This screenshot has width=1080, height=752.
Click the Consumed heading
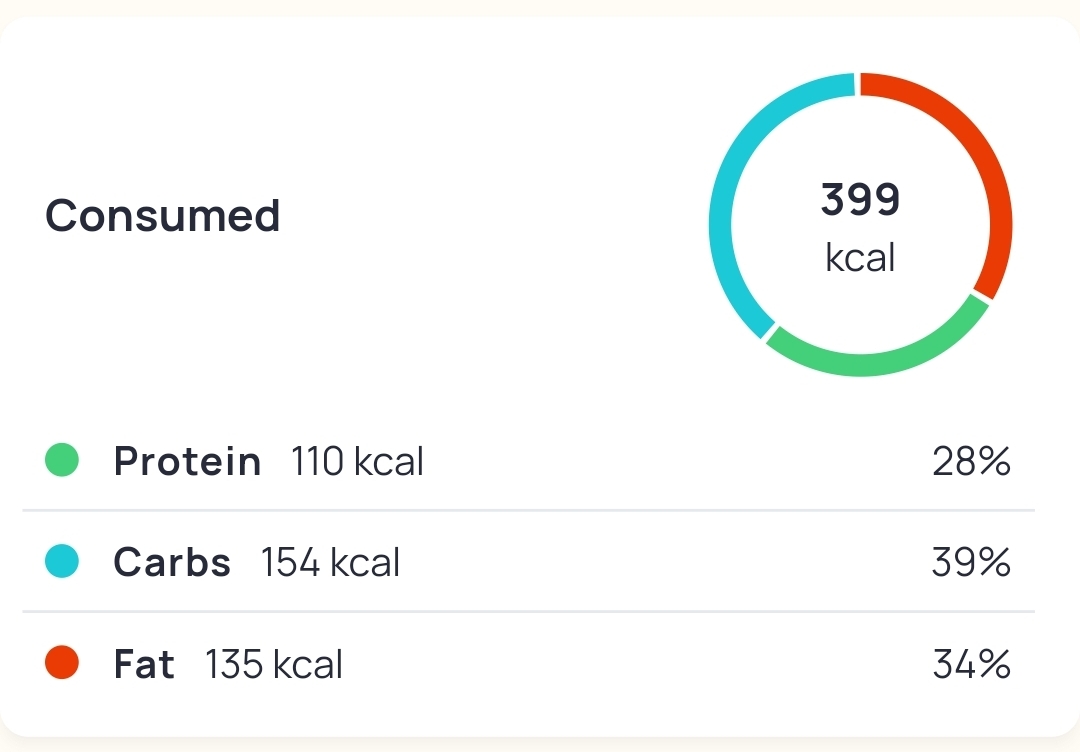(x=163, y=215)
